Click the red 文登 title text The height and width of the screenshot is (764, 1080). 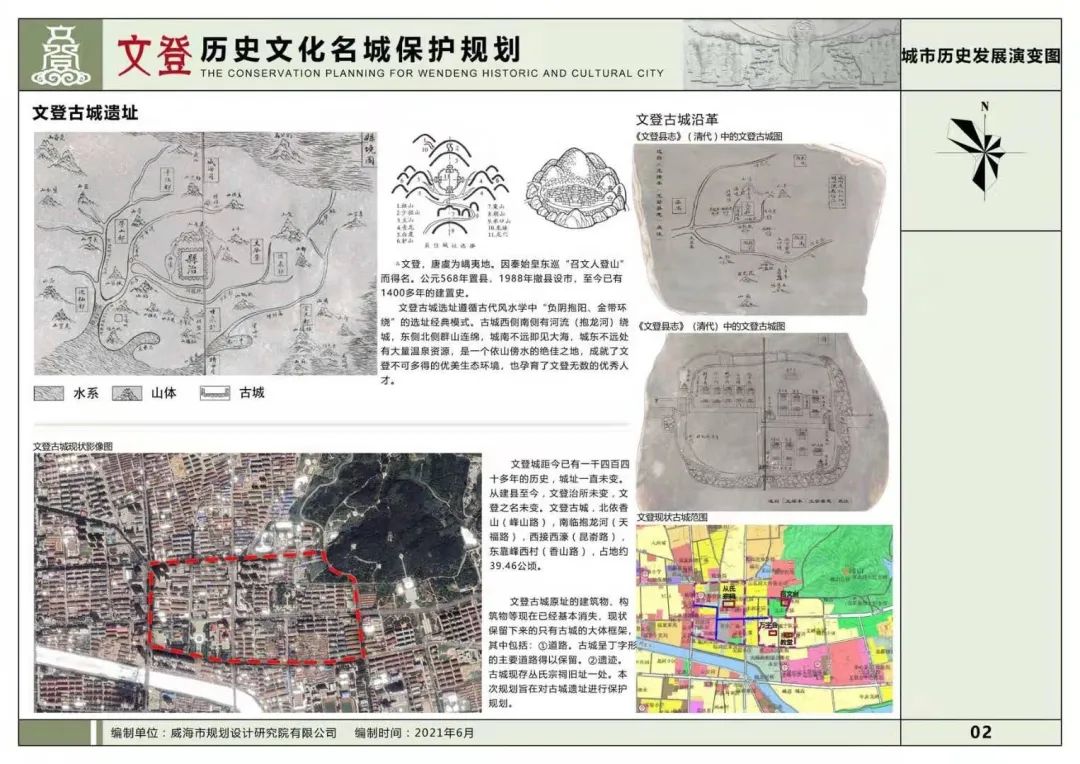pyautogui.click(x=154, y=55)
